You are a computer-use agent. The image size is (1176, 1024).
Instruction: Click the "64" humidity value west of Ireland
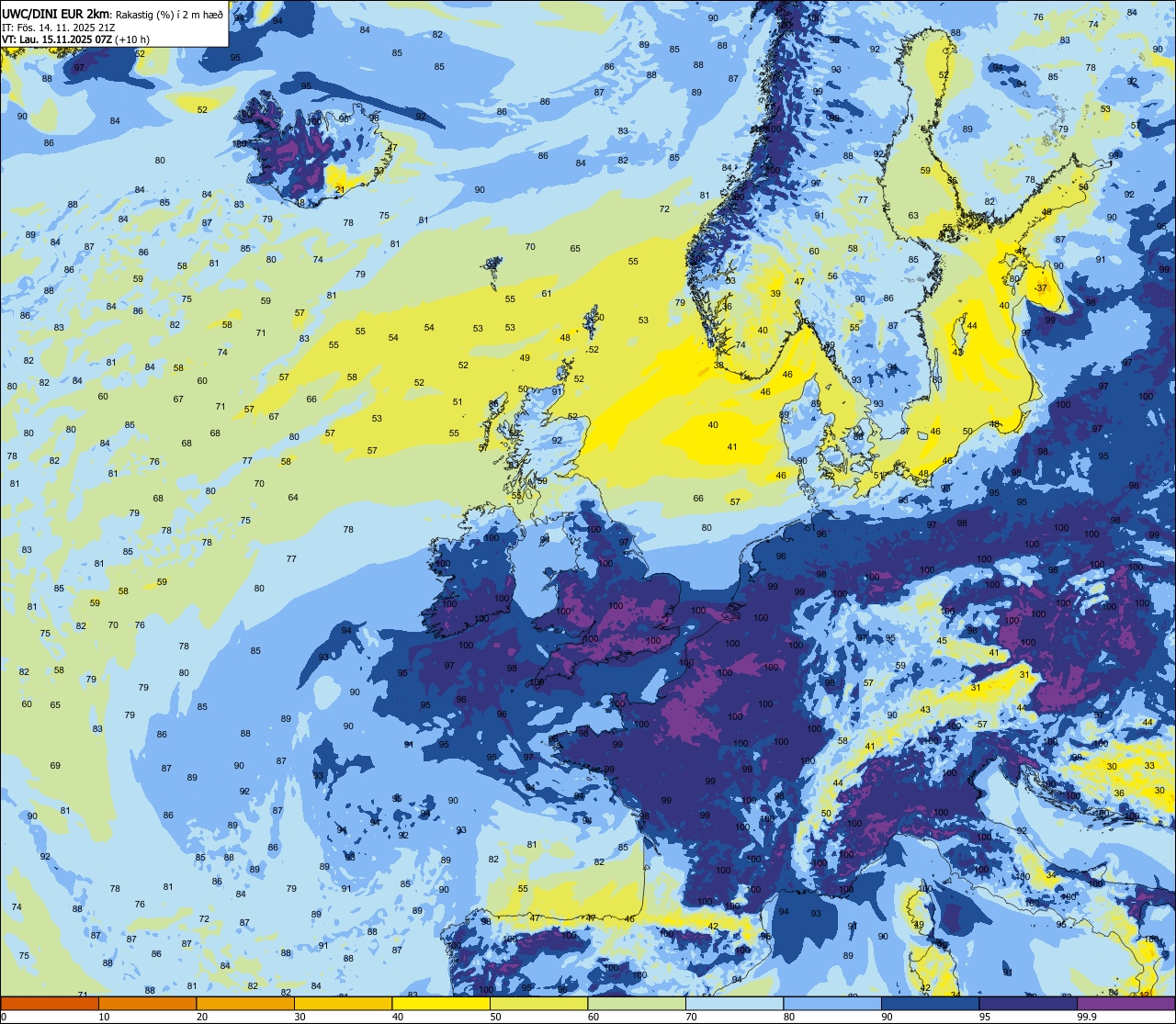click(x=293, y=498)
